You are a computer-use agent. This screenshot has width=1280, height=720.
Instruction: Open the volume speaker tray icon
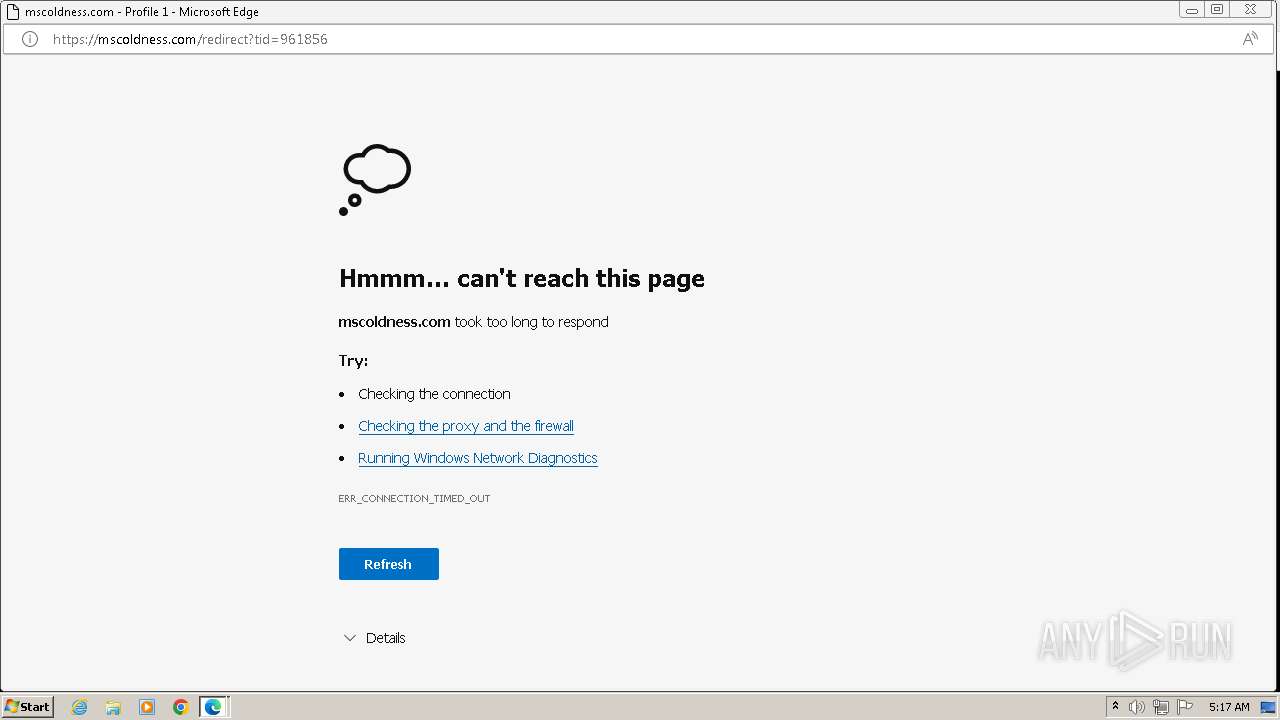(1137, 707)
